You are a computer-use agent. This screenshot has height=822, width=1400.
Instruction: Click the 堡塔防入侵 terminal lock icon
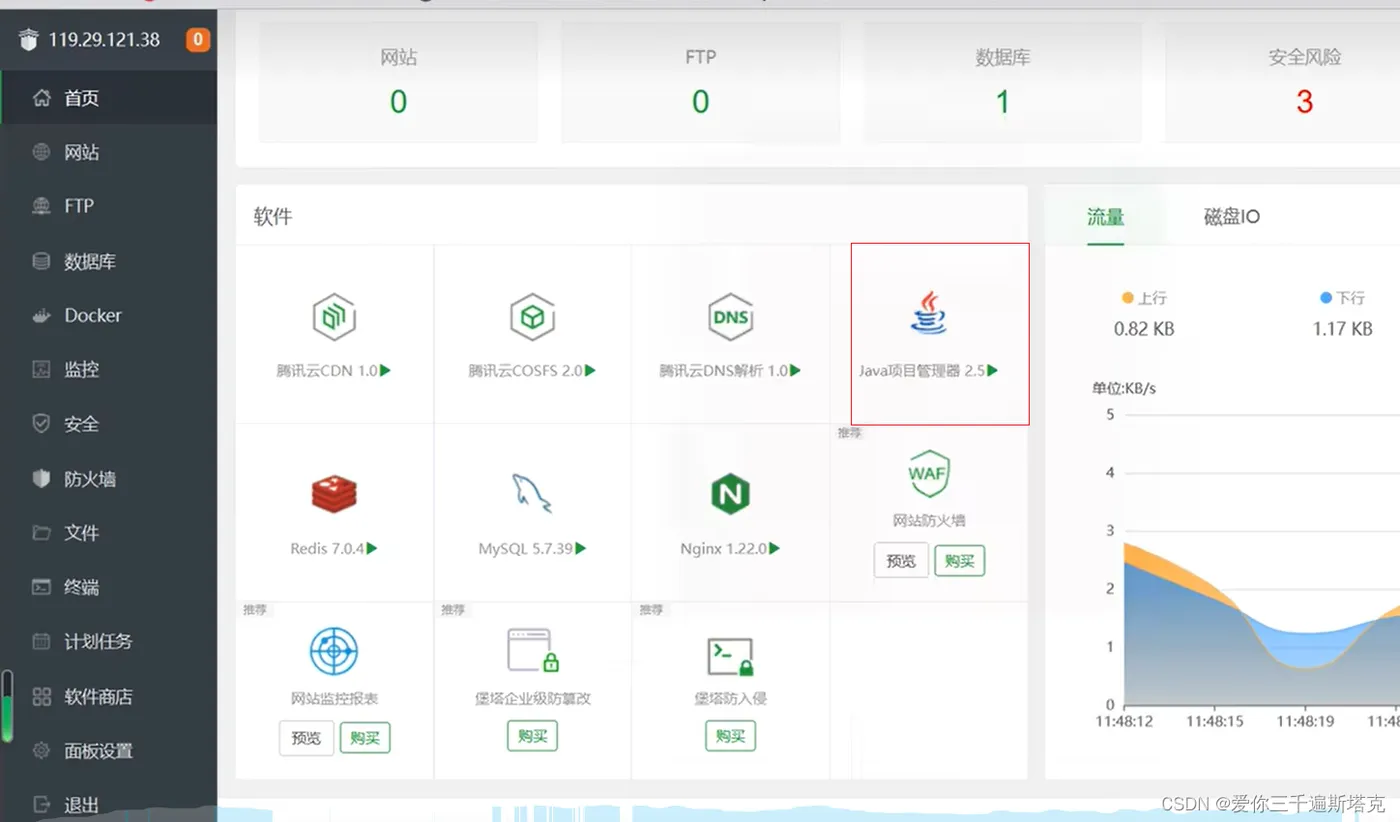(730, 656)
